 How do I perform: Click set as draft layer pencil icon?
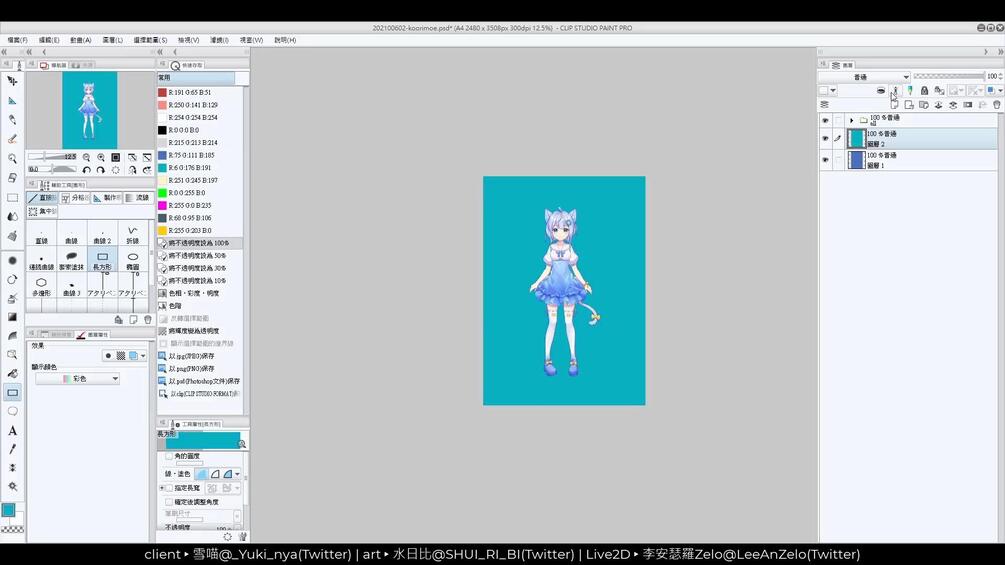[x=909, y=90]
